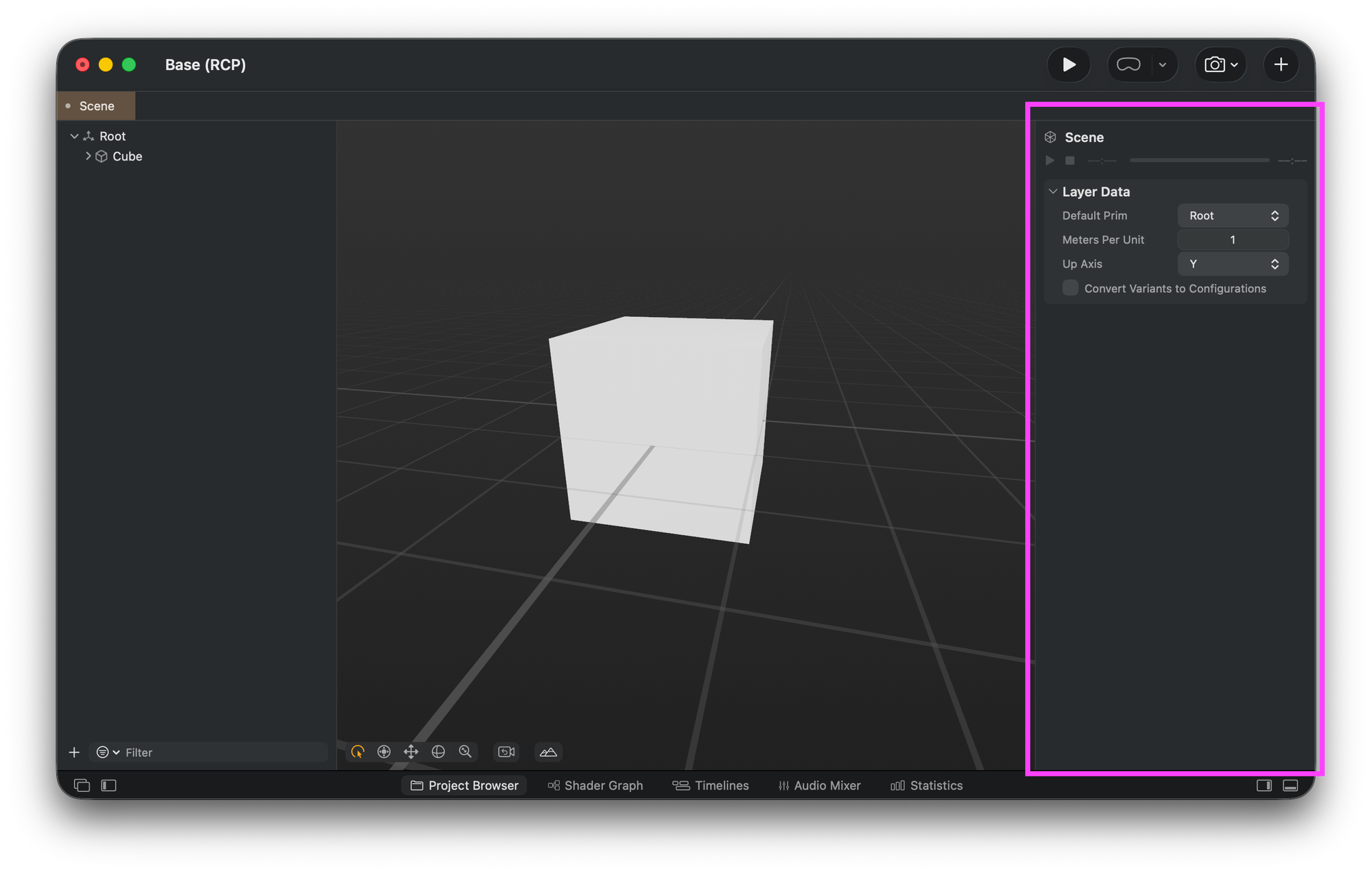Open the Statistics panel

pyautogui.click(x=927, y=786)
